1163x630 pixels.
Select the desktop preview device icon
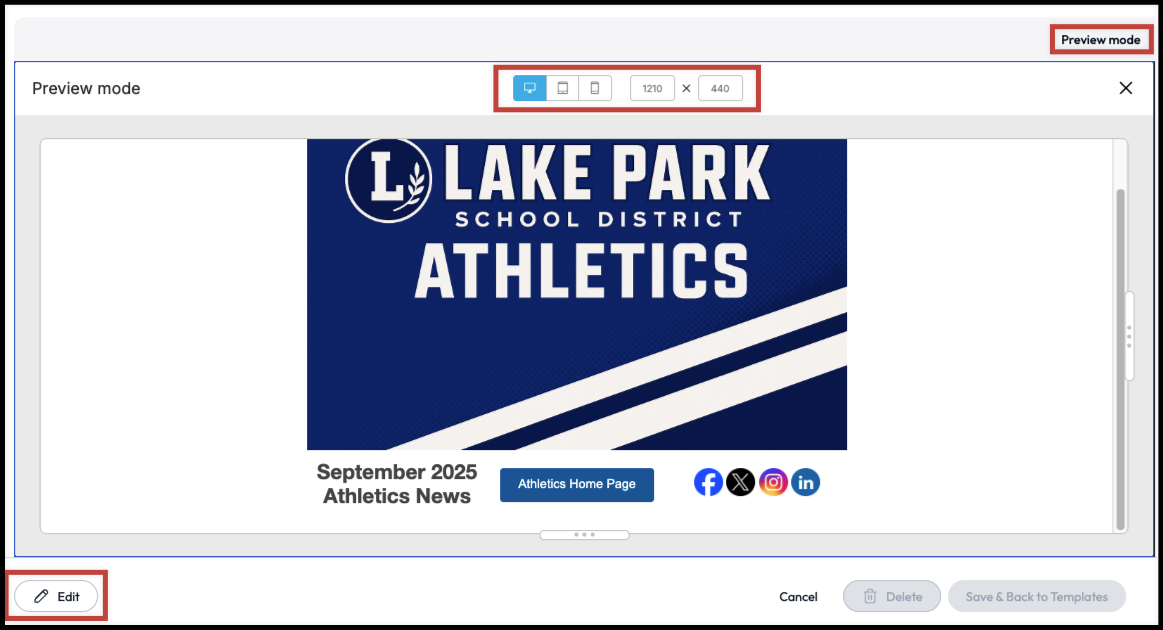(530, 88)
